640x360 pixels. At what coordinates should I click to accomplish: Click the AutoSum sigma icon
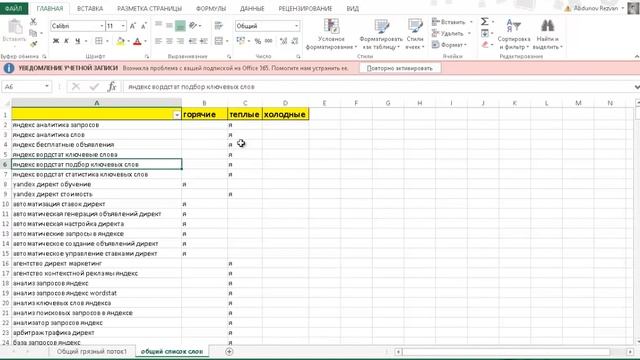pyautogui.click(x=484, y=22)
